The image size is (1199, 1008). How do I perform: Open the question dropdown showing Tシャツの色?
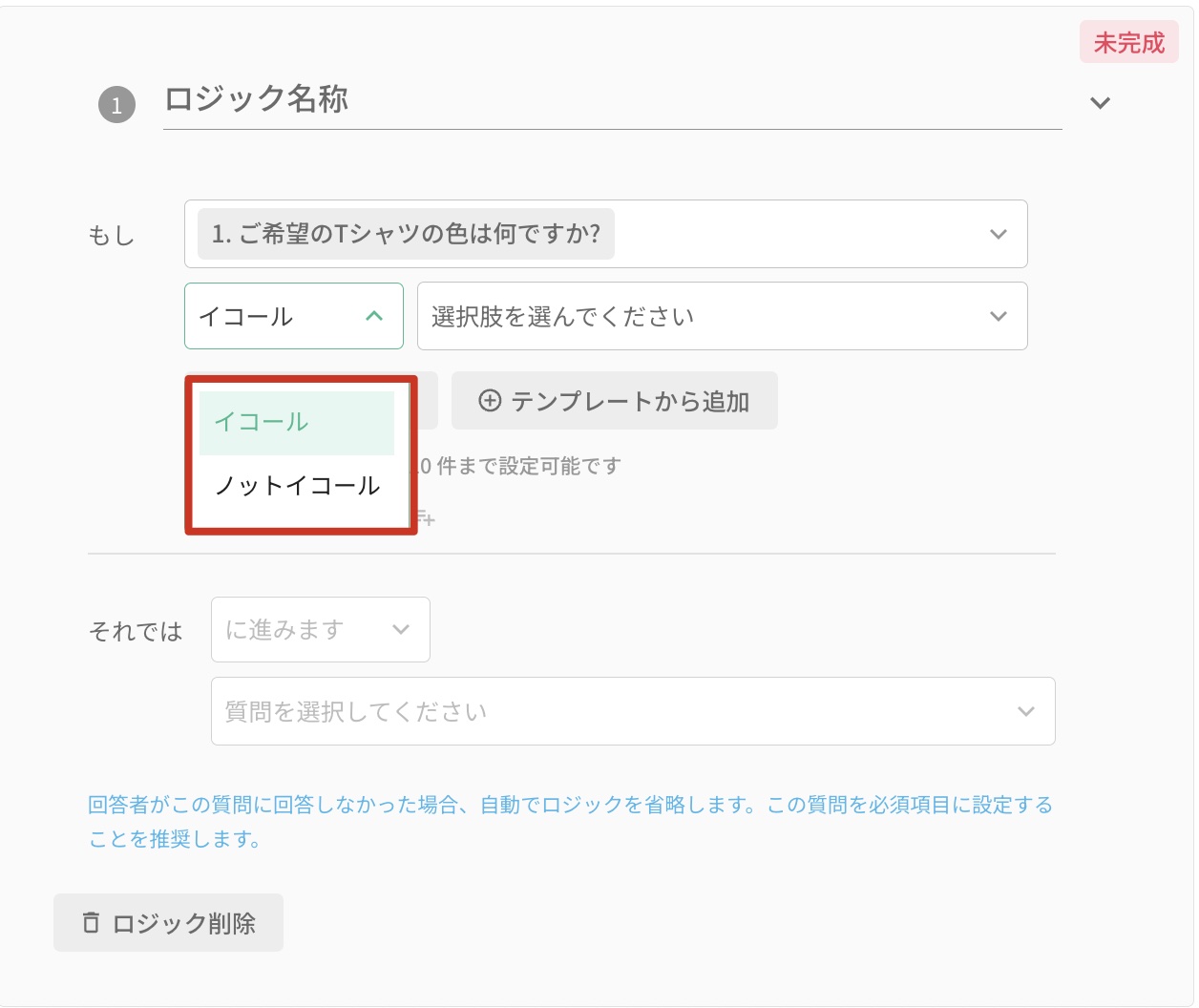pos(605,234)
